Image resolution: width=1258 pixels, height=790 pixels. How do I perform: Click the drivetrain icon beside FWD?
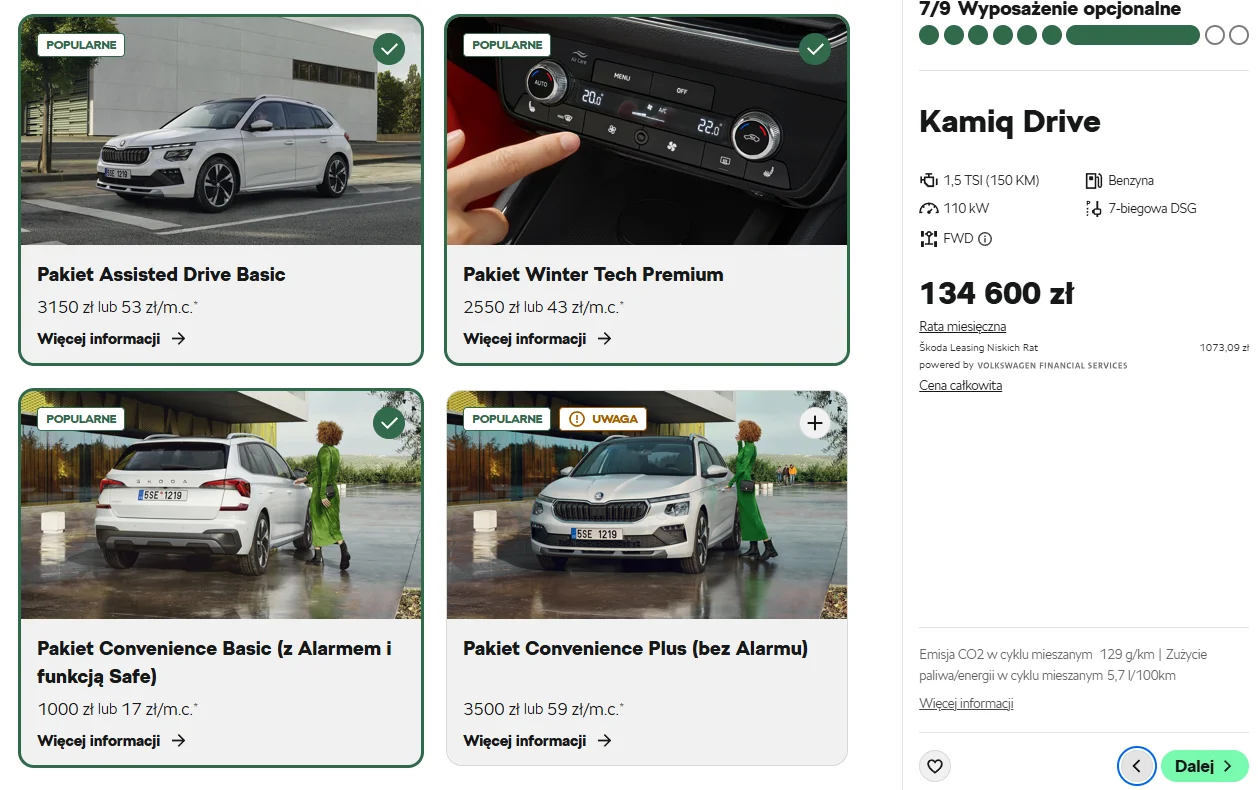(928, 239)
